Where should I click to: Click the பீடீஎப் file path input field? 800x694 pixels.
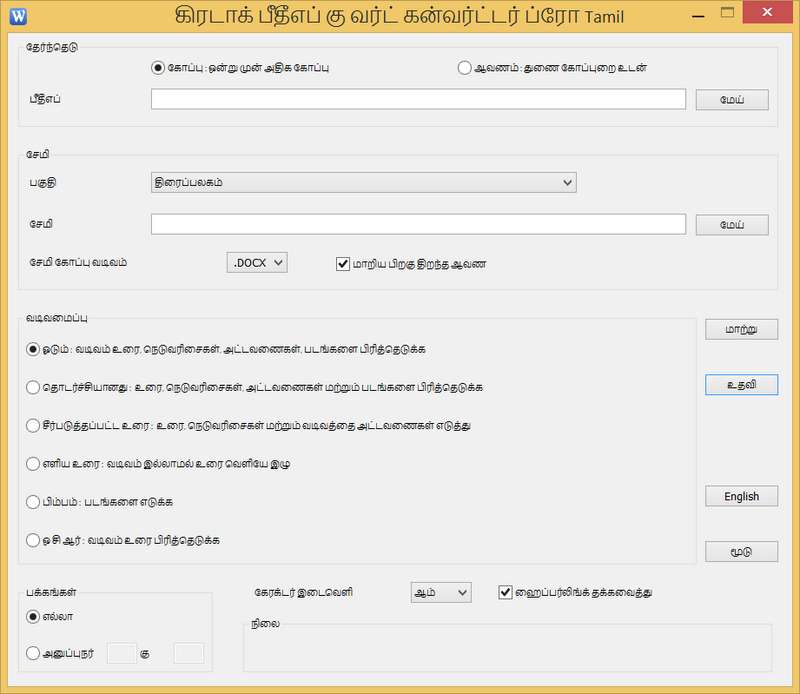[418, 99]
